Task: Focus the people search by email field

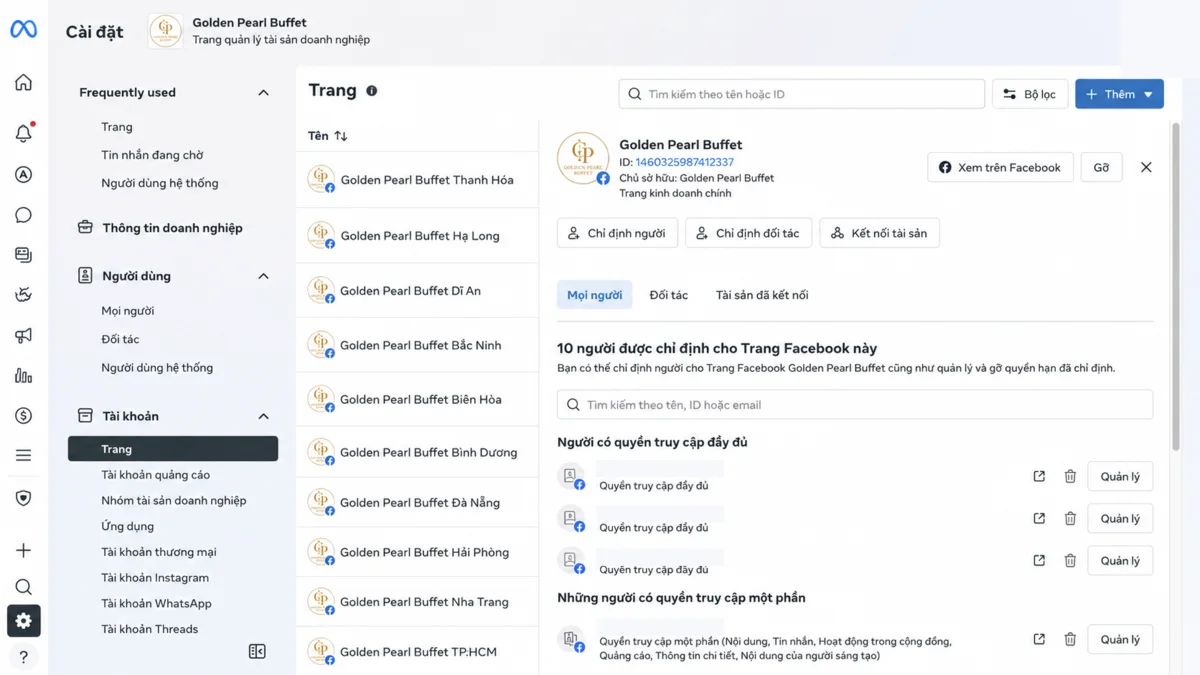Action: tap(855, 405)
